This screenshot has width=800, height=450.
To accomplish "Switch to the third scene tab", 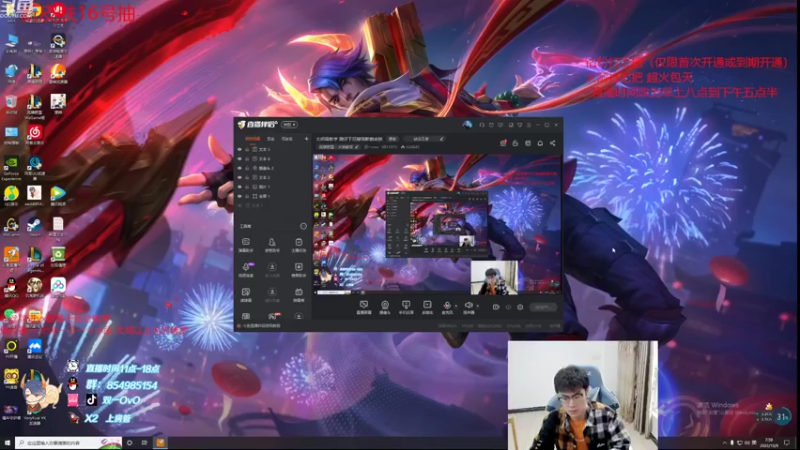I will 287,139.
